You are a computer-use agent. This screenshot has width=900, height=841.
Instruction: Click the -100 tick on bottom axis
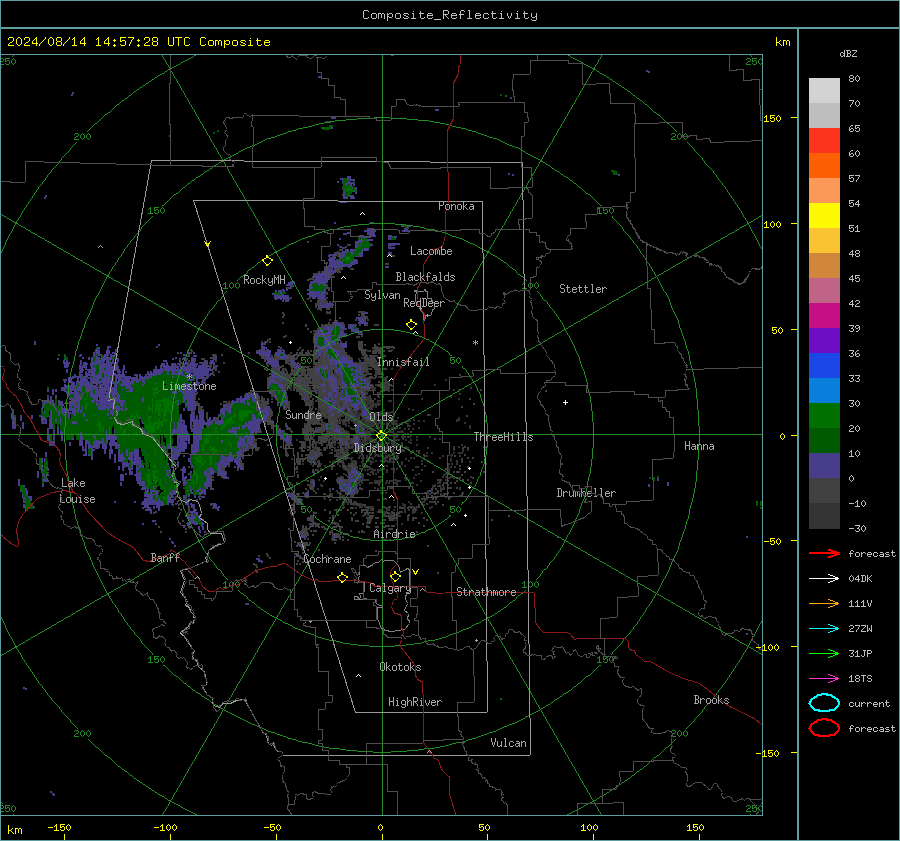(x=165, y=827)
